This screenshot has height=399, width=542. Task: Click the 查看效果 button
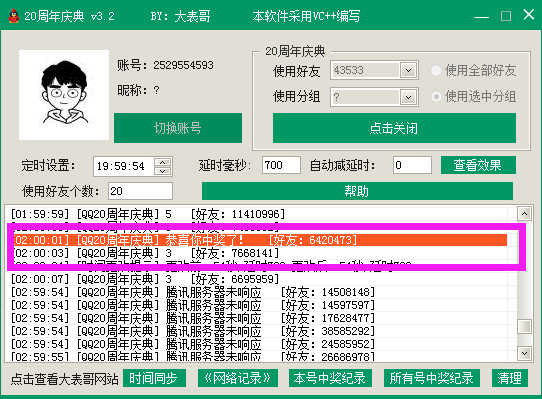(x=478, y=165)
